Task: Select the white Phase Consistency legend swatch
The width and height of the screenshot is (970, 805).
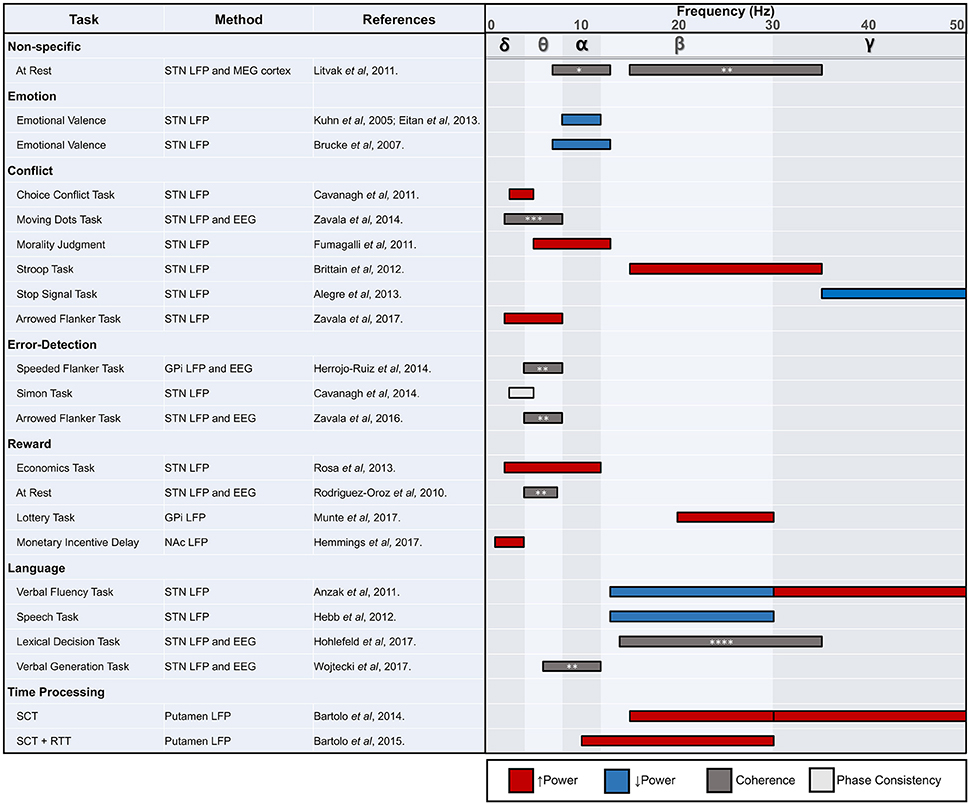Action: coord(822,780)
